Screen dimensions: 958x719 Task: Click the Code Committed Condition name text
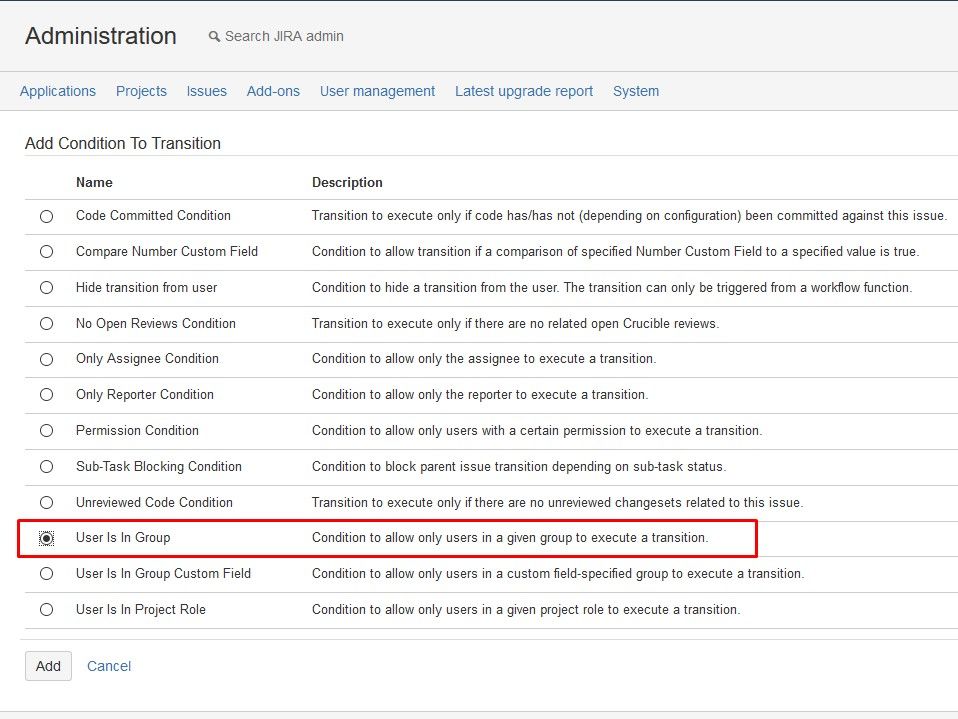(x=153, y=216)
